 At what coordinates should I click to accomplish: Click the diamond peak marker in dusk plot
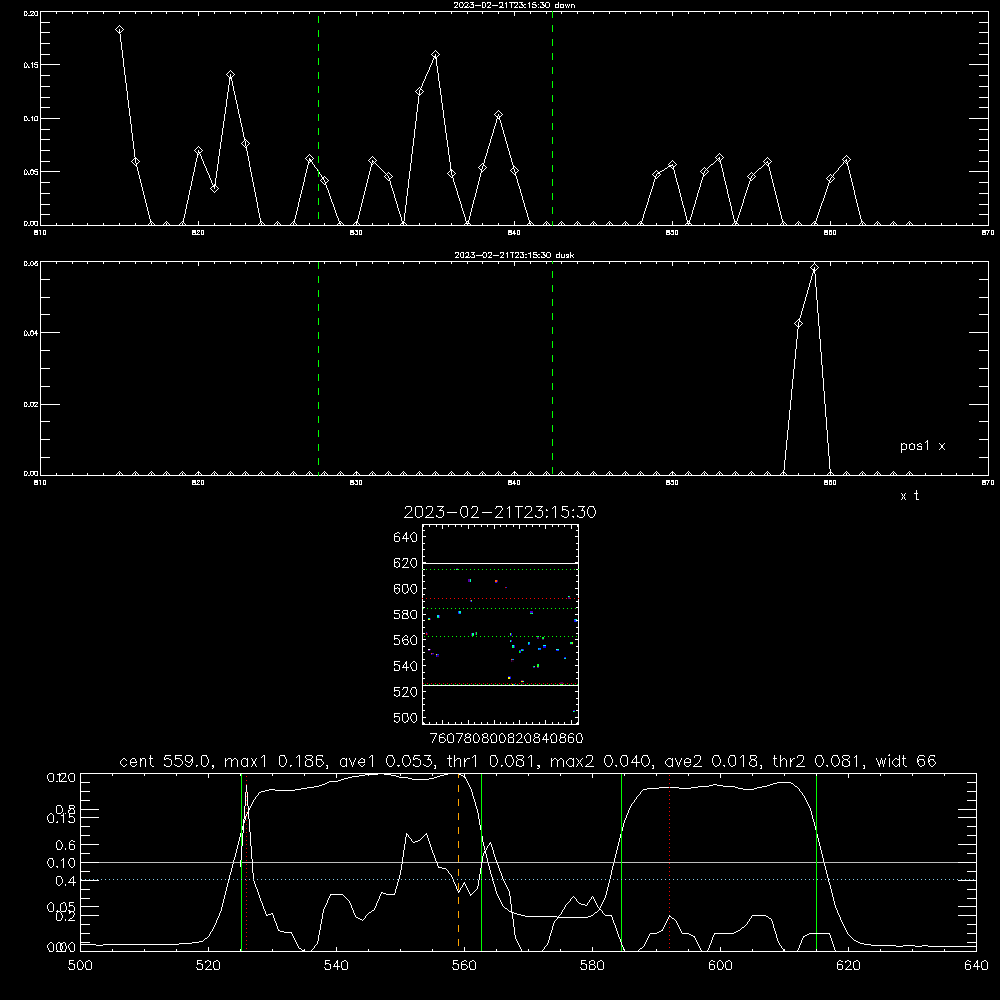pyautogui.click(x=814, y=268)
